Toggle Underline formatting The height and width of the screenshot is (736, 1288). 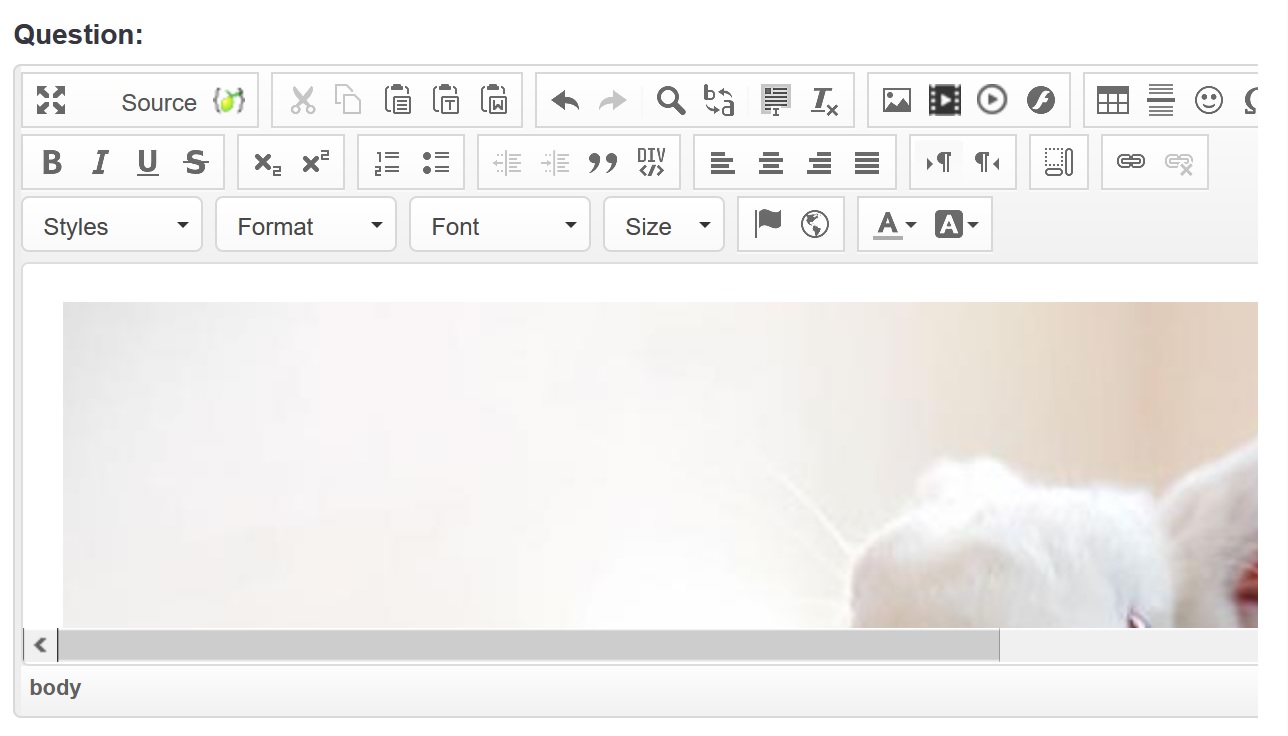tap(148, 162)
